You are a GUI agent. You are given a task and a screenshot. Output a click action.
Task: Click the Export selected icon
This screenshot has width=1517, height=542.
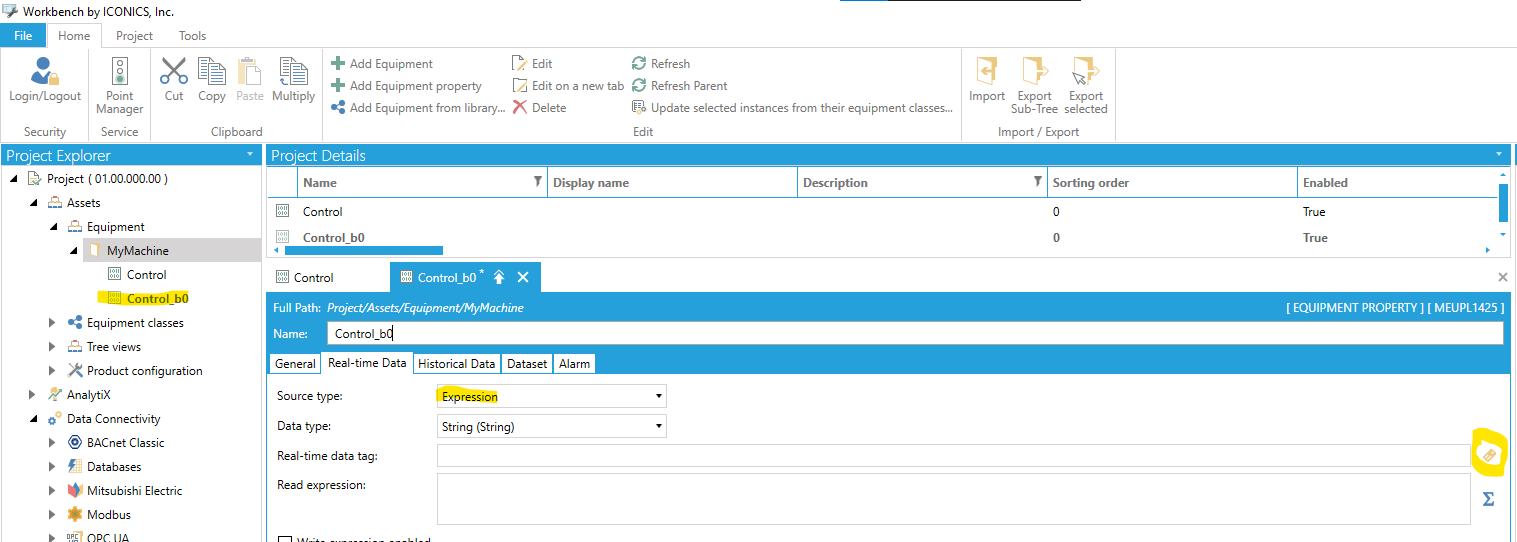(x=1085, y=86)
